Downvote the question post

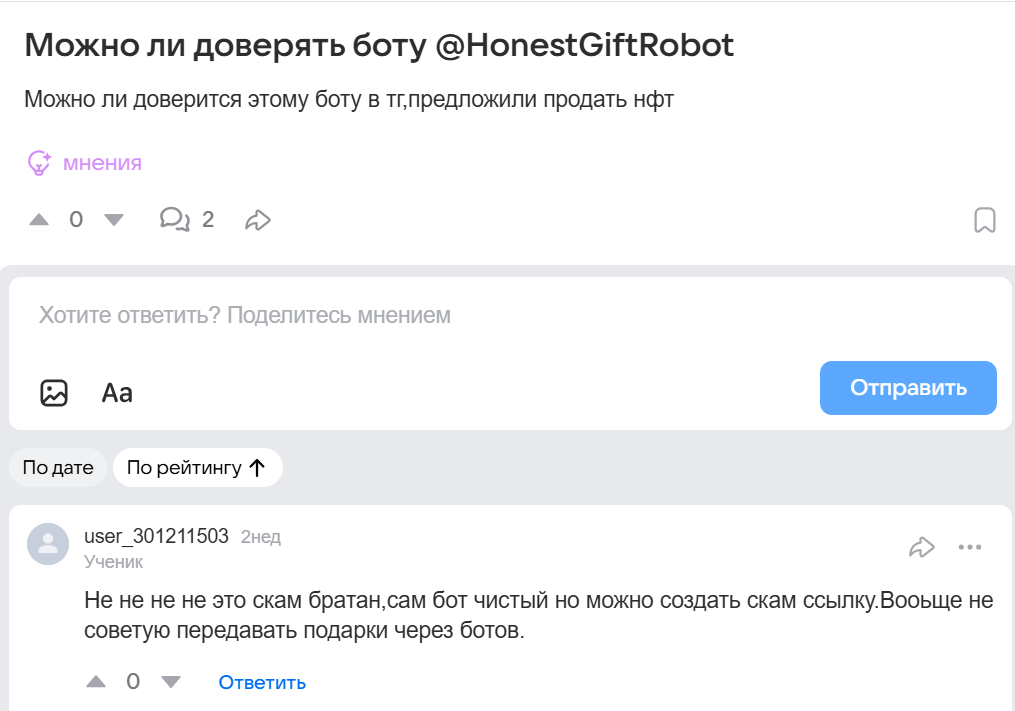[114, 220]
